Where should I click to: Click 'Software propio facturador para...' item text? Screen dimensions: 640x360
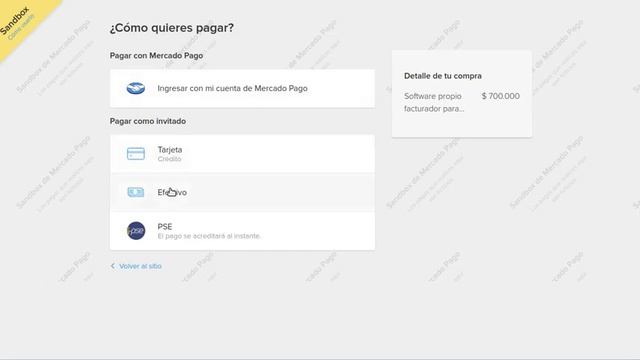pos(434,102)
